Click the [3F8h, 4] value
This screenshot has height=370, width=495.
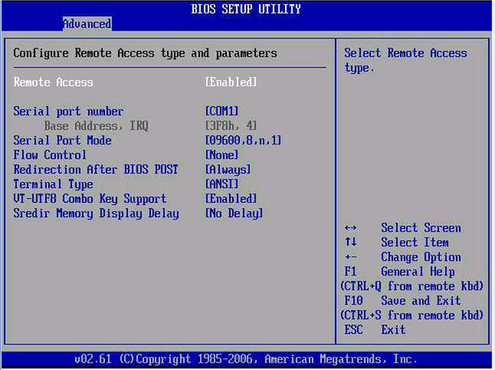click(x=231, y=126)
